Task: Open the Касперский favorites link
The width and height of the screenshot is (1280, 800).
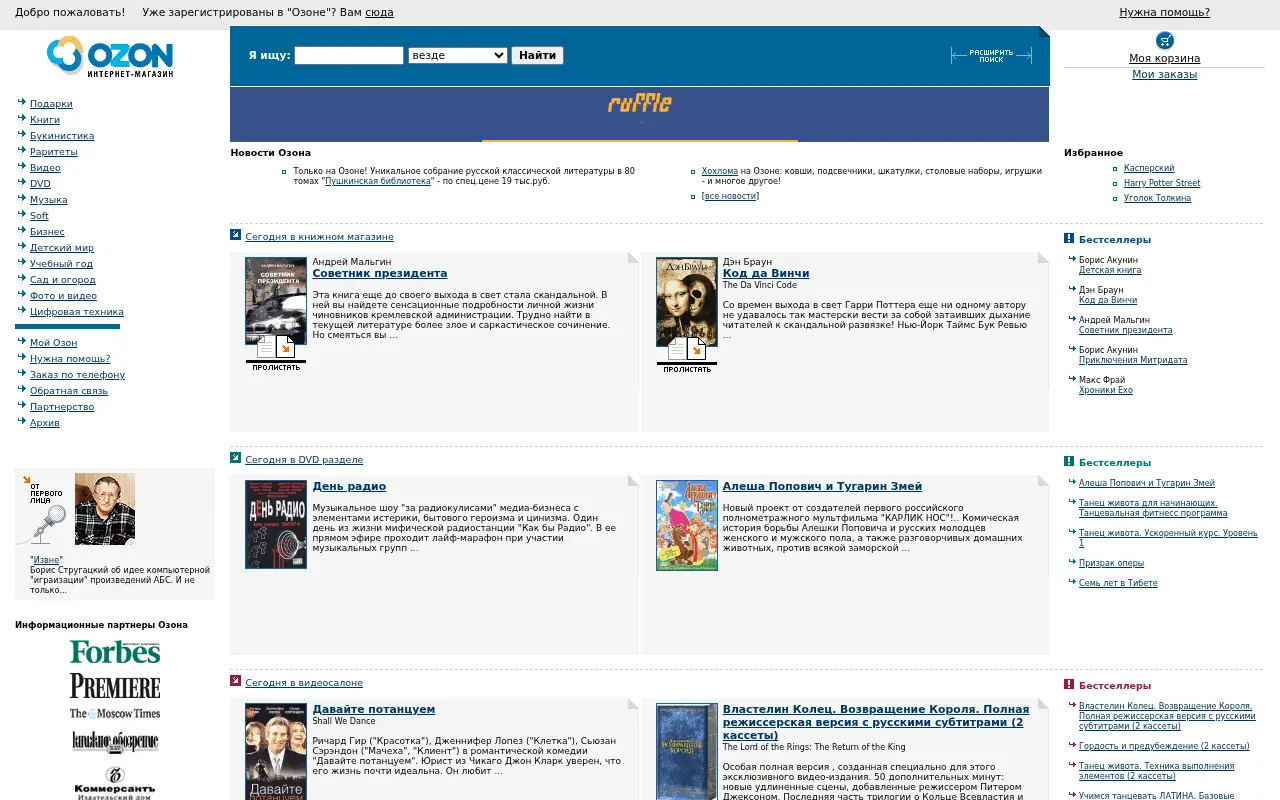Action: click(x=1149, y=169)
